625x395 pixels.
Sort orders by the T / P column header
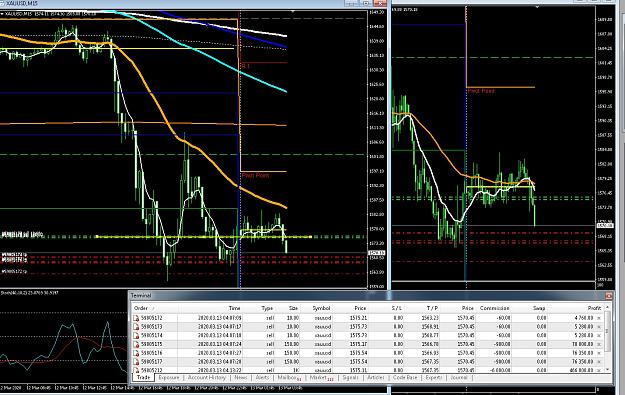click(432, 308)
